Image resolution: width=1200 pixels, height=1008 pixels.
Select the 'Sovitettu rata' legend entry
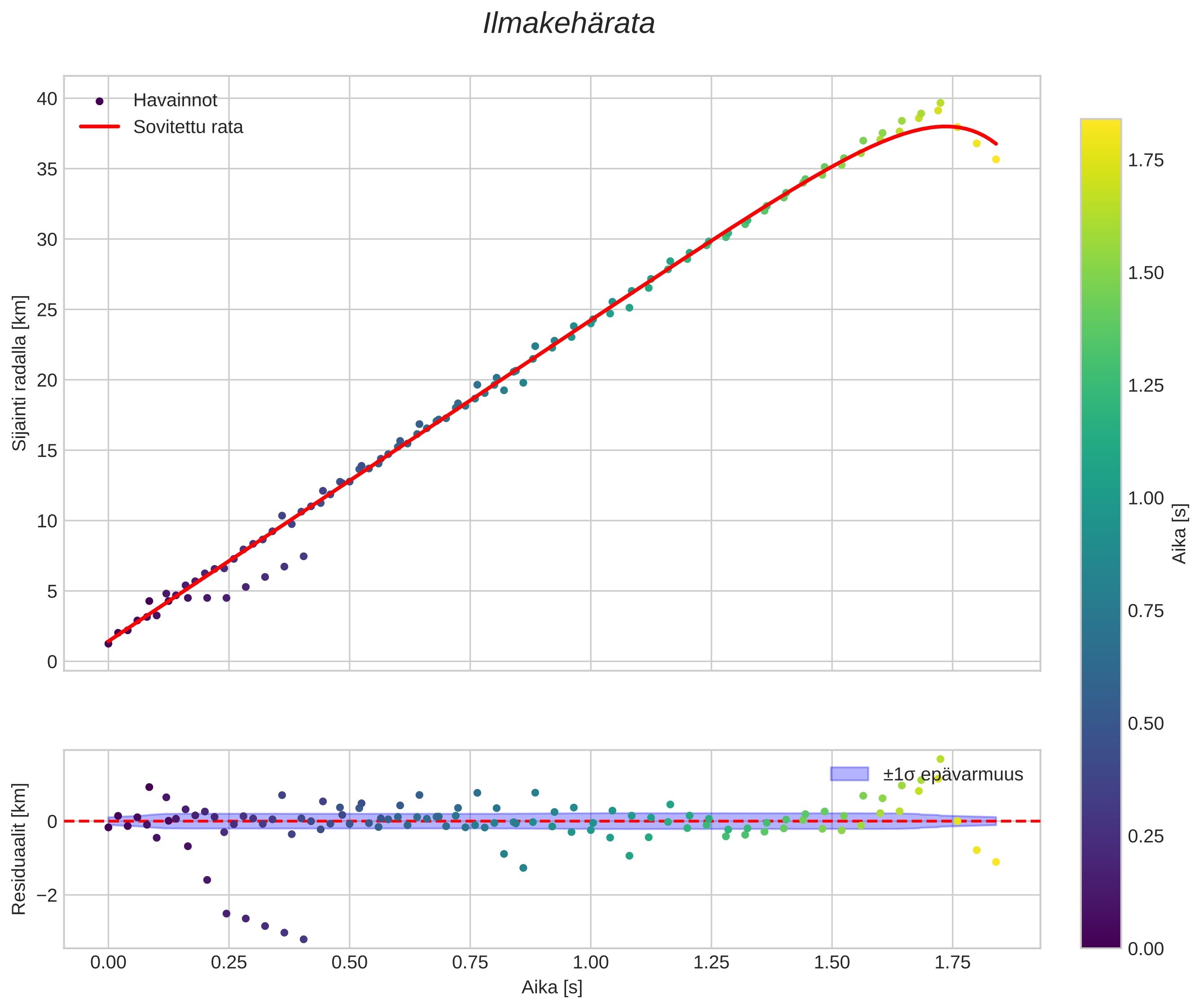coord(188,127)
